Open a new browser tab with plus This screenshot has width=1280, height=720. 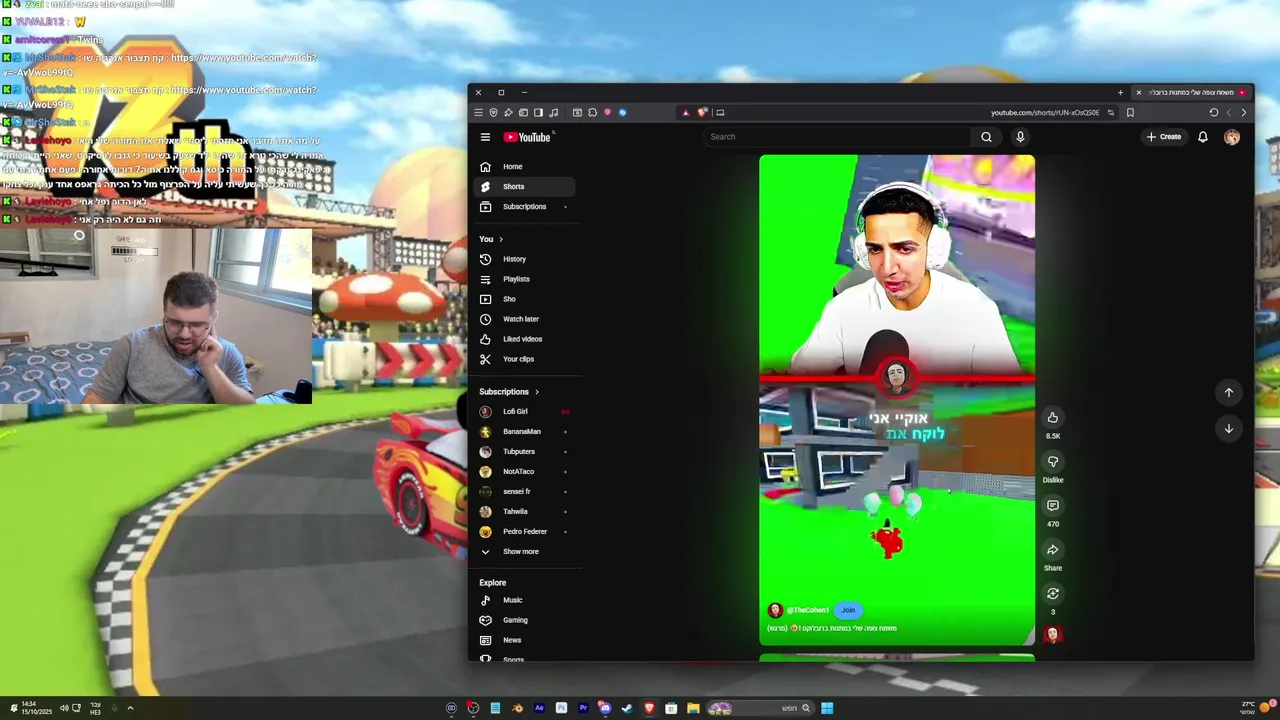[1120, 92]
